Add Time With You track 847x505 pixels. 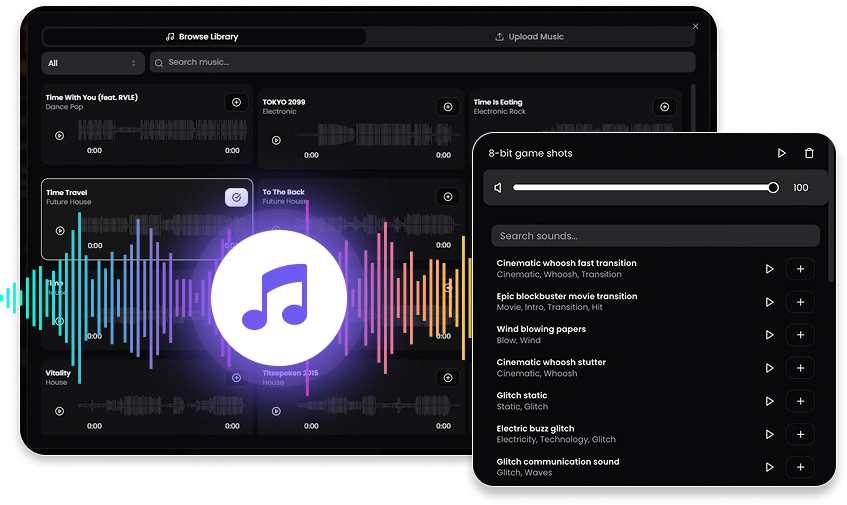236,102
